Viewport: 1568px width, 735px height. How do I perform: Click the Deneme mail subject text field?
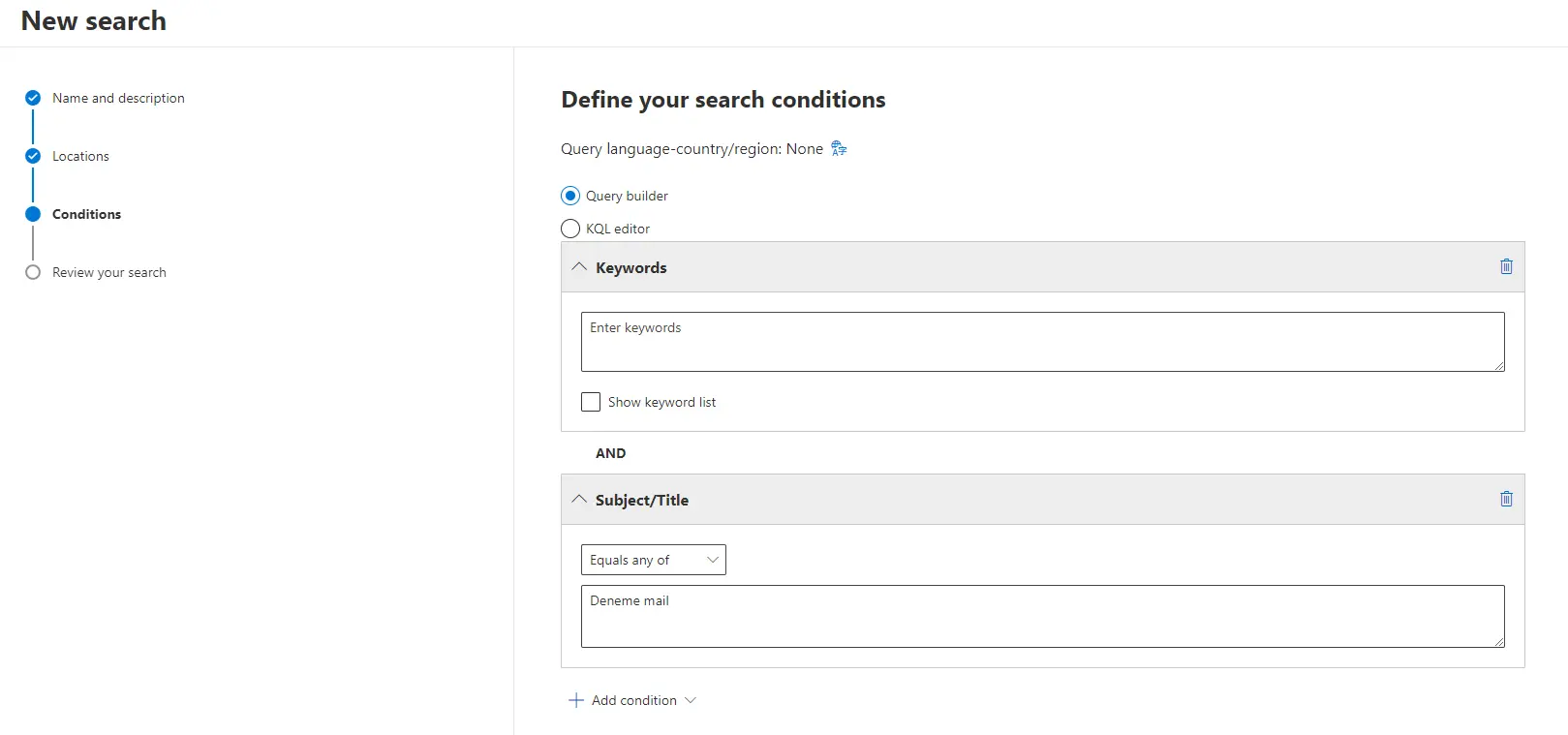click(x=1042, y=616)
